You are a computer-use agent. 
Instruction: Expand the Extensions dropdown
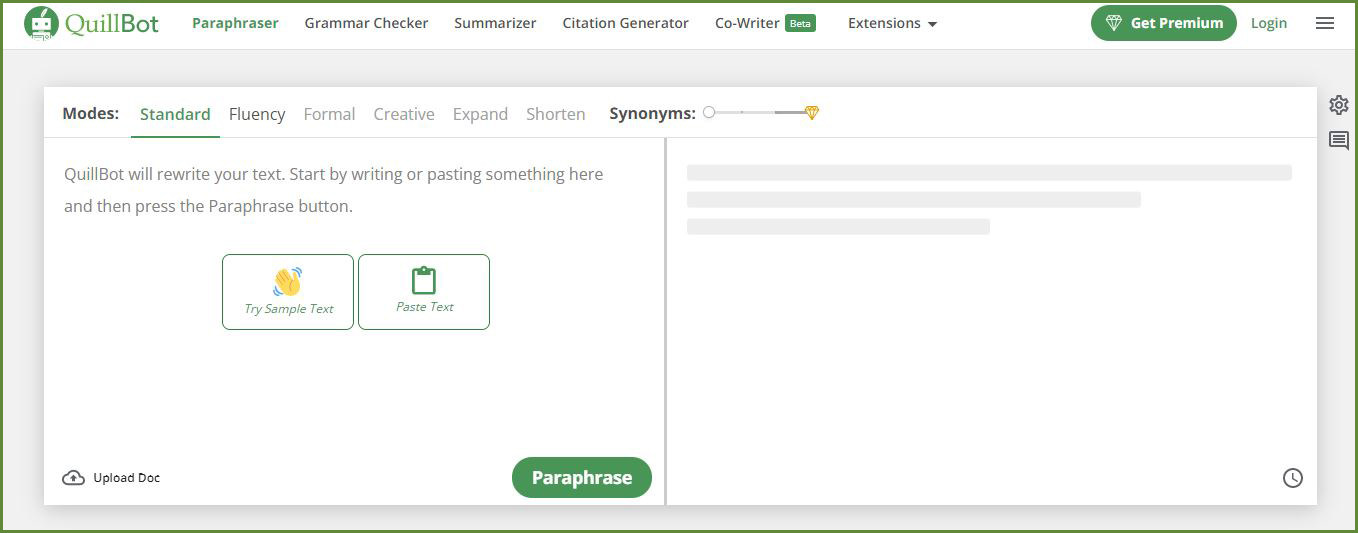[x=893, y=23]
